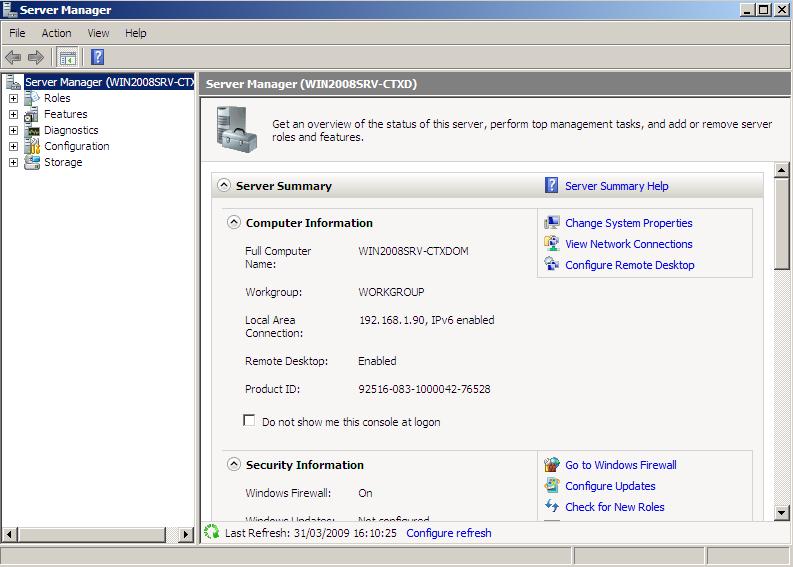Open the Help question-mark toolbar icon

tap(97, 57)
